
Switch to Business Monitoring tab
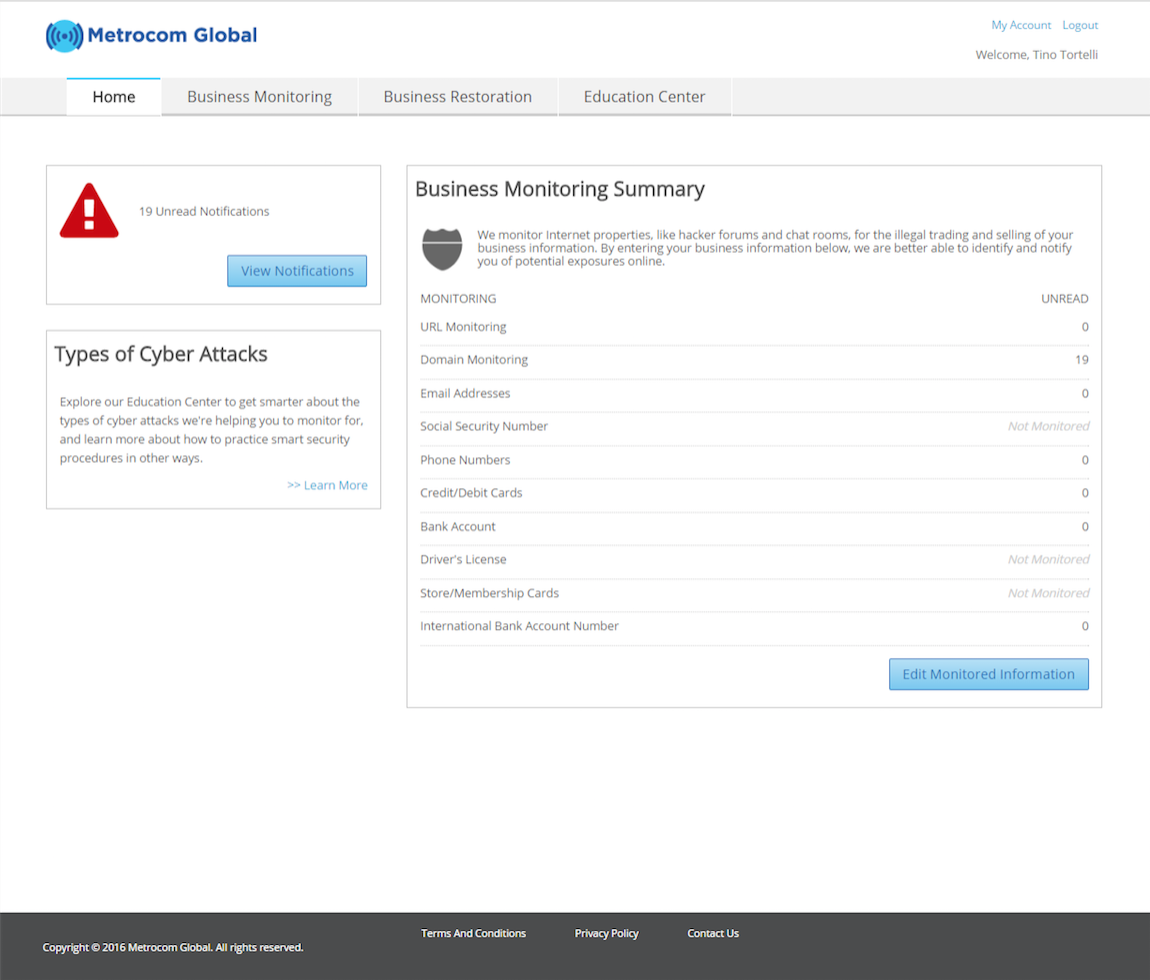[x=259, y=97]
